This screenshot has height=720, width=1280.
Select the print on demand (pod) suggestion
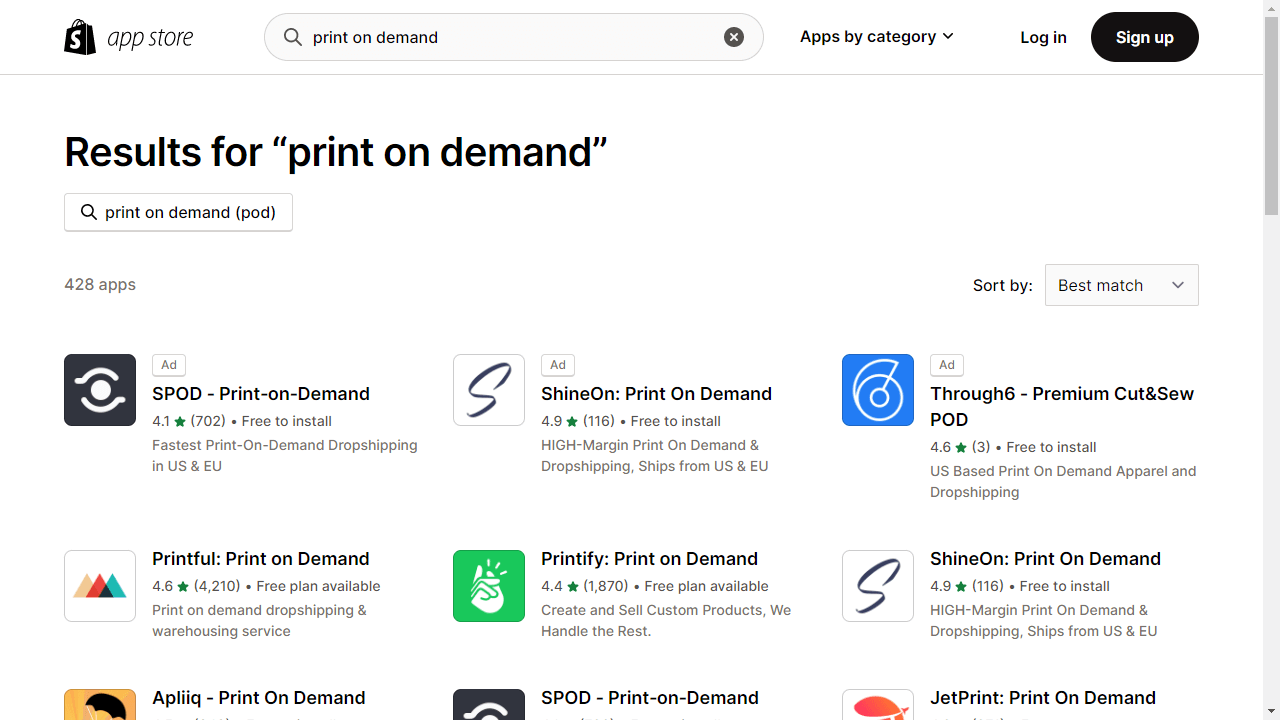click(178, 212)
